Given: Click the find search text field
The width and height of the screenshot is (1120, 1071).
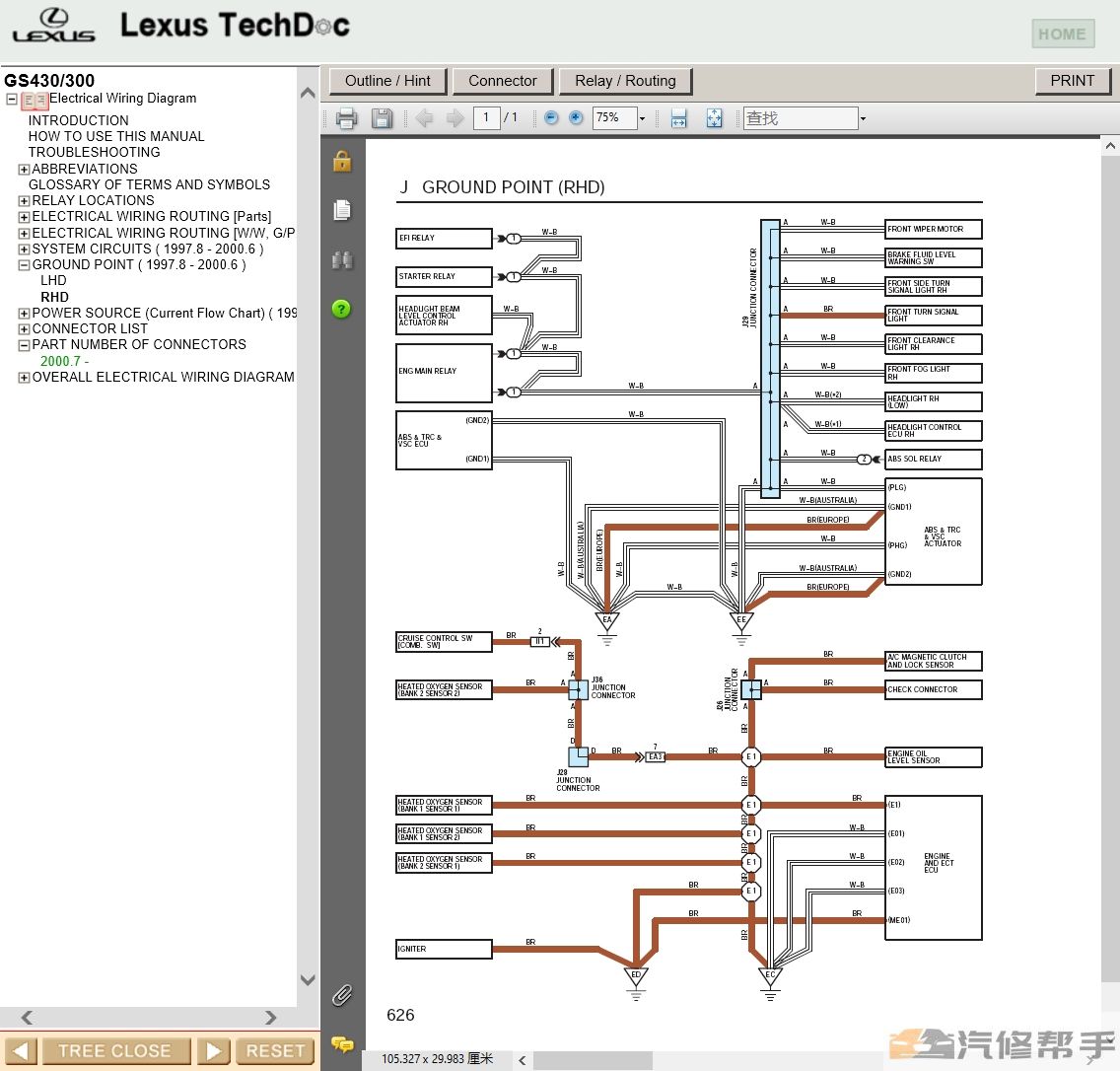Looking at the screenshot, I should point(801,118).
